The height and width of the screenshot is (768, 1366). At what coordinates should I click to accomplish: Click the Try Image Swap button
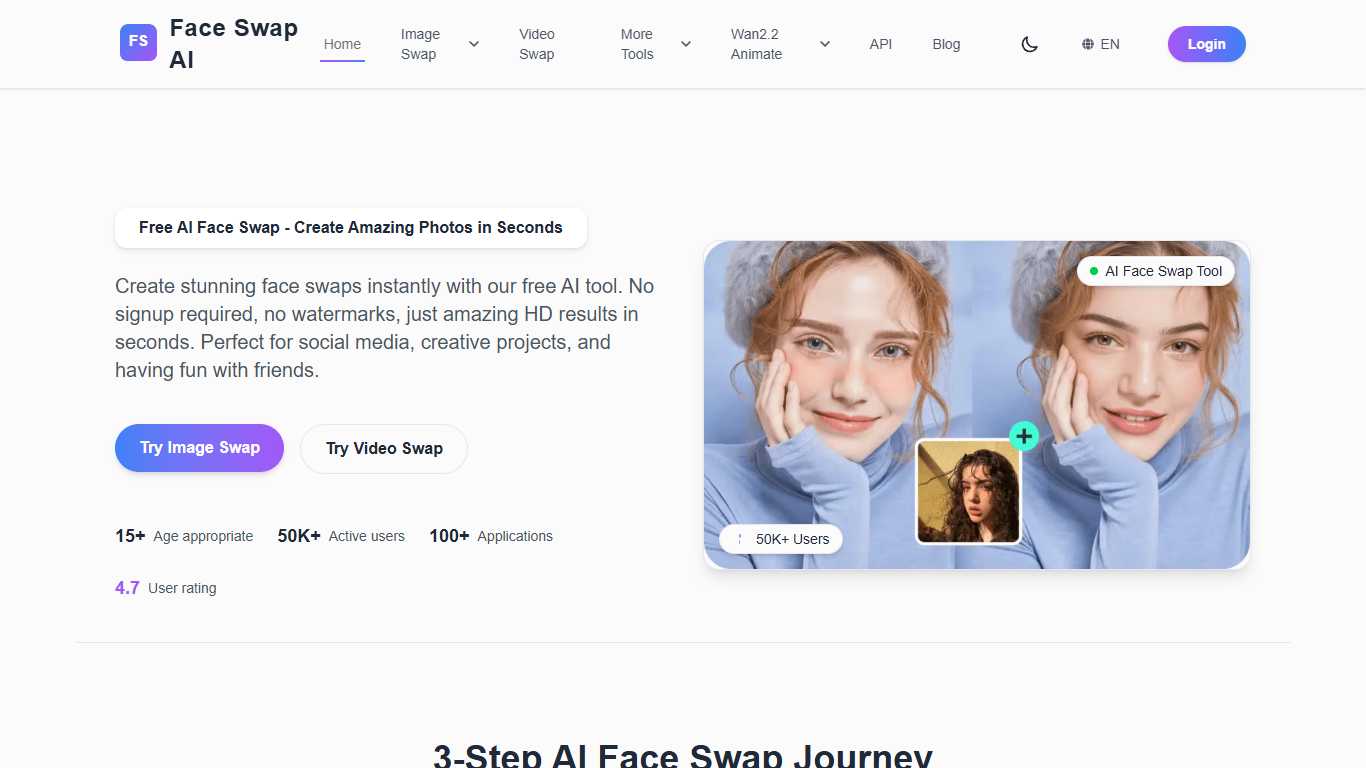(199, 448)
